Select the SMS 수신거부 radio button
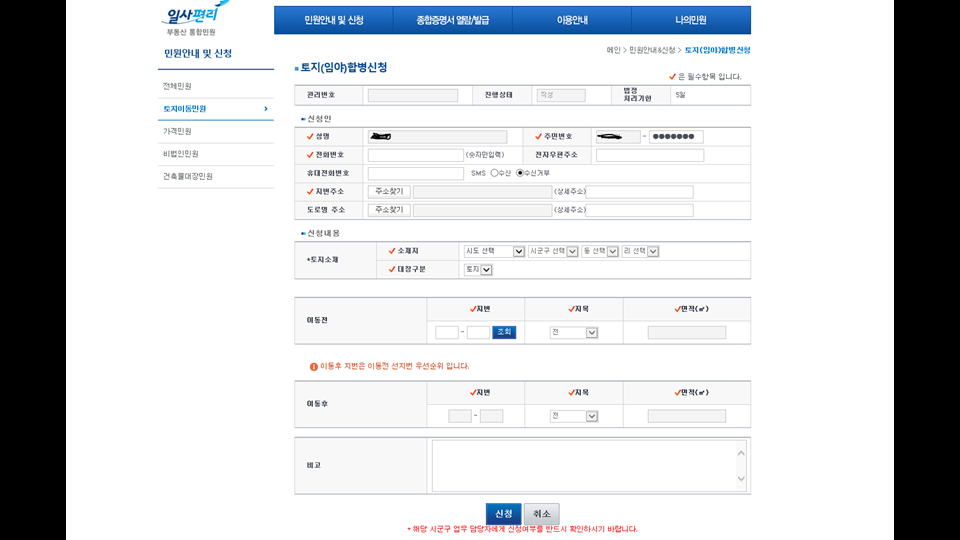Image resolution: width=960 pixels, height=540 pixels. coord(520,173)
